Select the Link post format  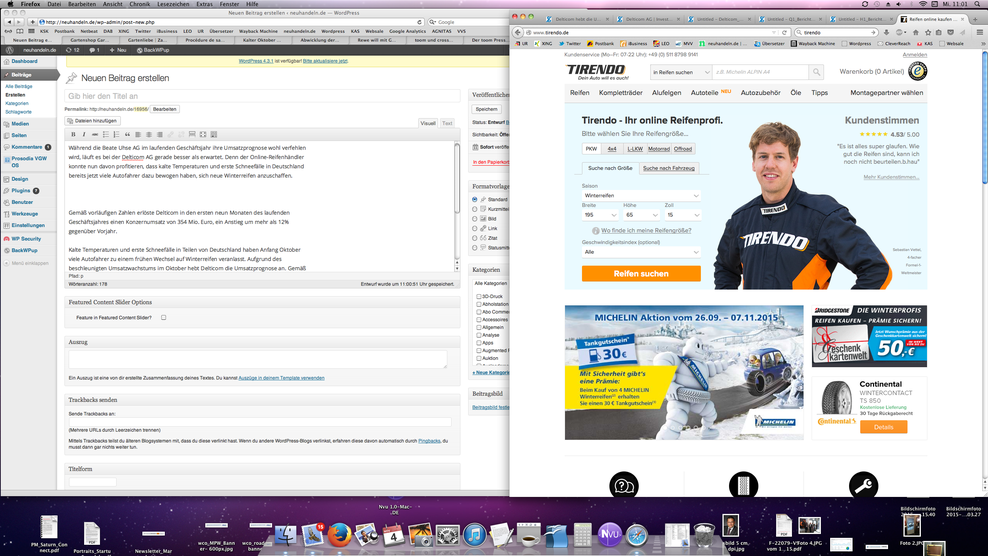[475, 228]
